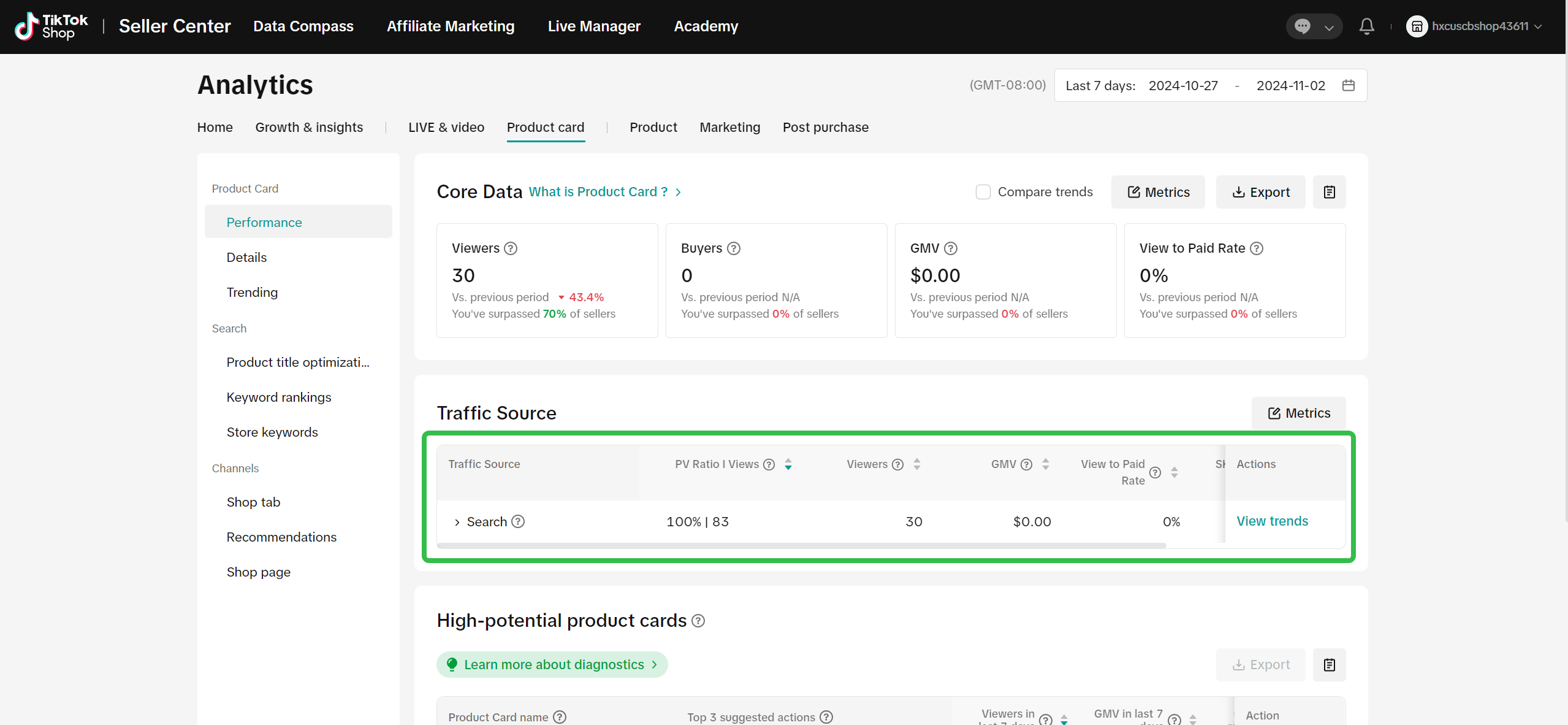1568x725 pixels.
Task: Click the Export button in Core Data
Action: click(x=1260, y=192)
